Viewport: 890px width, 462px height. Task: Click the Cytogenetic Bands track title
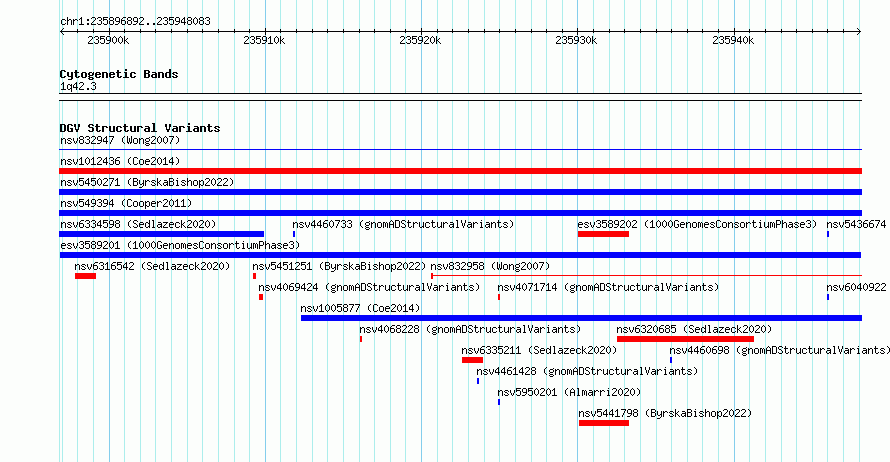point(119,74)
